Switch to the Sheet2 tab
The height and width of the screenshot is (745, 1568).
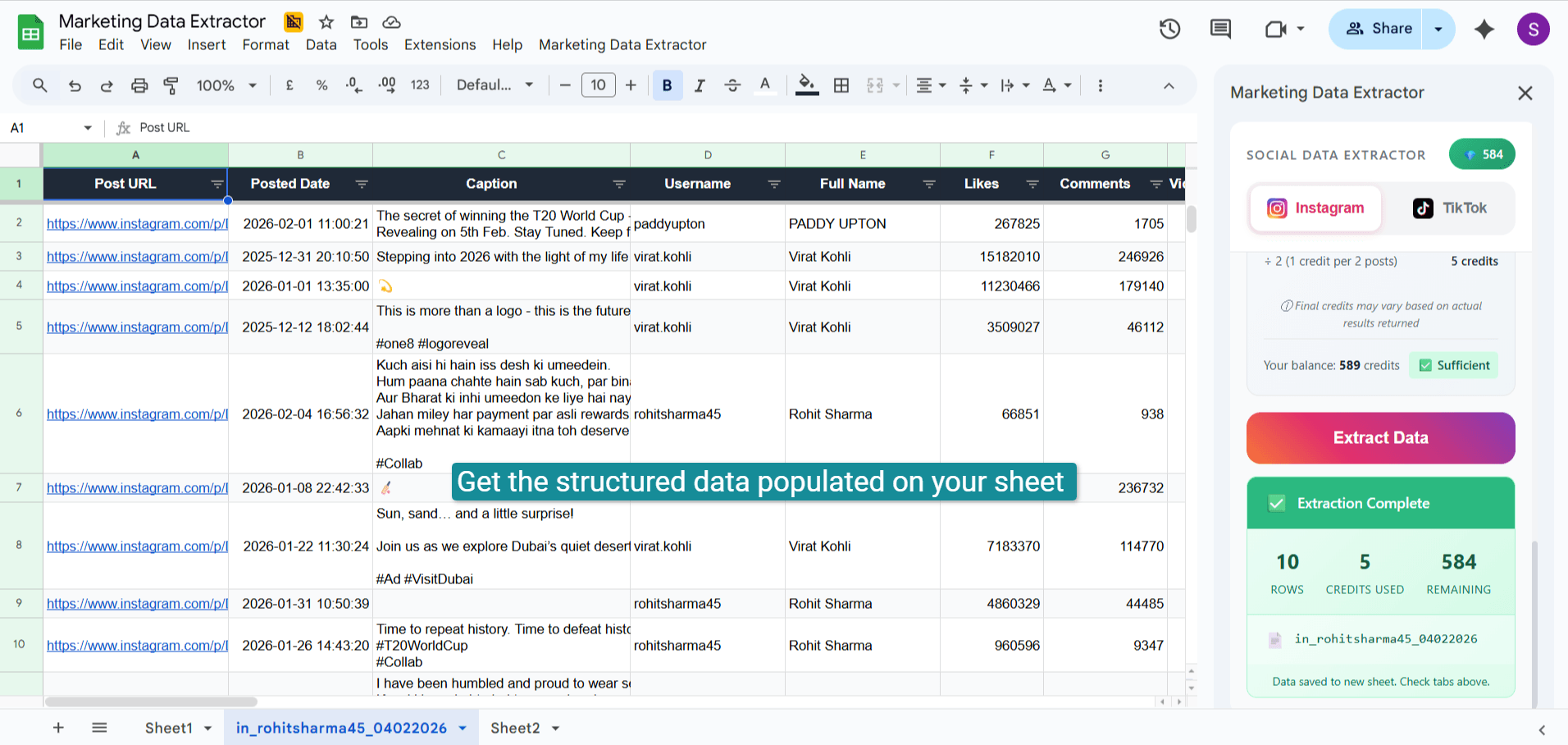515,728
